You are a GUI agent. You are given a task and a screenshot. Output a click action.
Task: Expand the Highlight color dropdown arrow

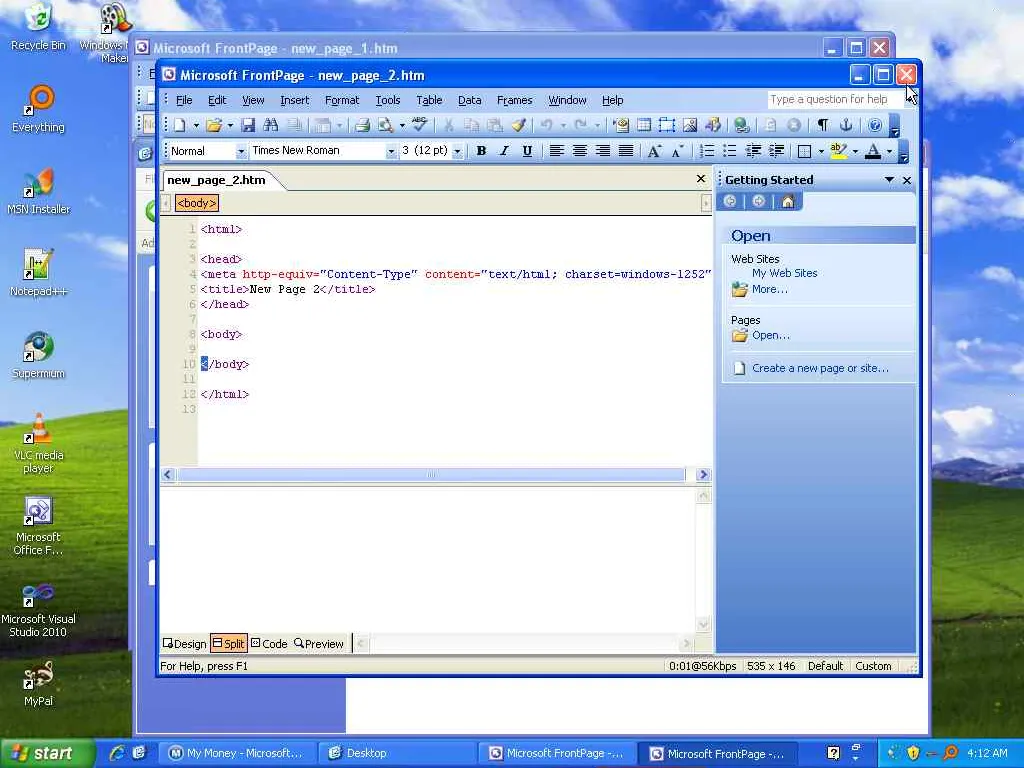[855, 152]
